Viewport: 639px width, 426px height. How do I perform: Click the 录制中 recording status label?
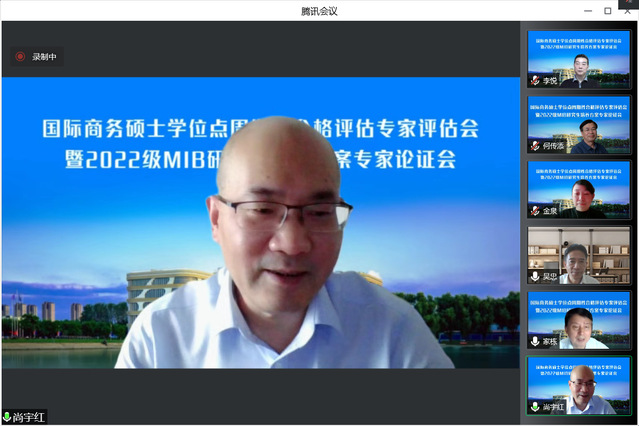point(45,57)
